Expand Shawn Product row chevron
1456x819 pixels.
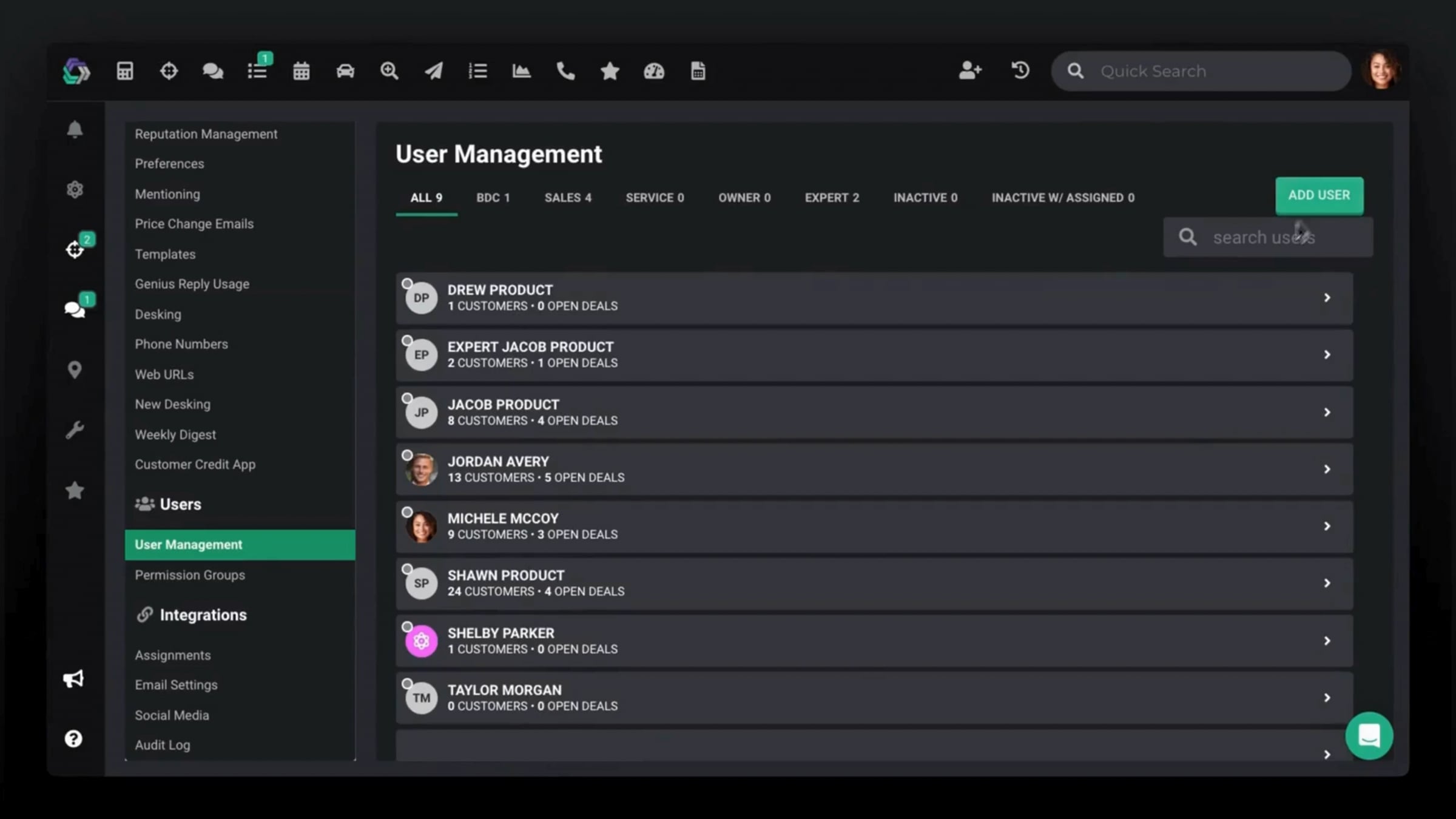(x=1327, y=584)
